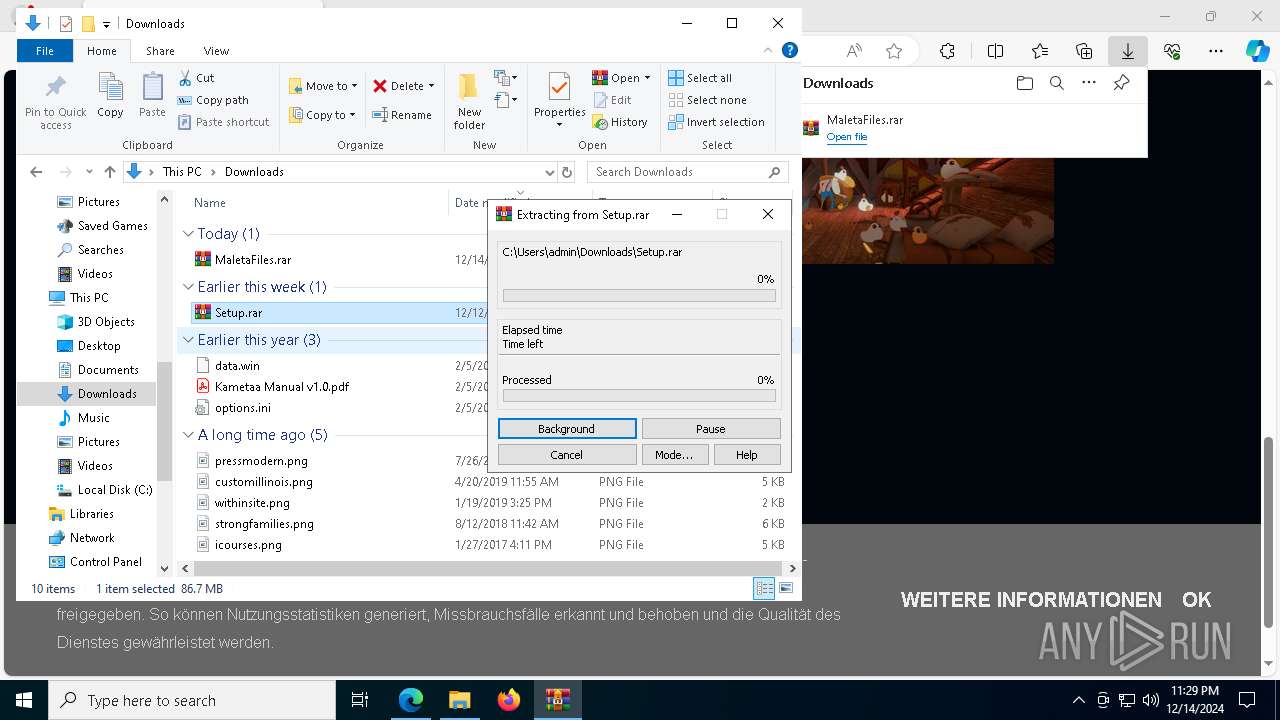Open Explorer Help question mark icon
This screenshot has height=720, width=1280.
click(x=789, y=50)
